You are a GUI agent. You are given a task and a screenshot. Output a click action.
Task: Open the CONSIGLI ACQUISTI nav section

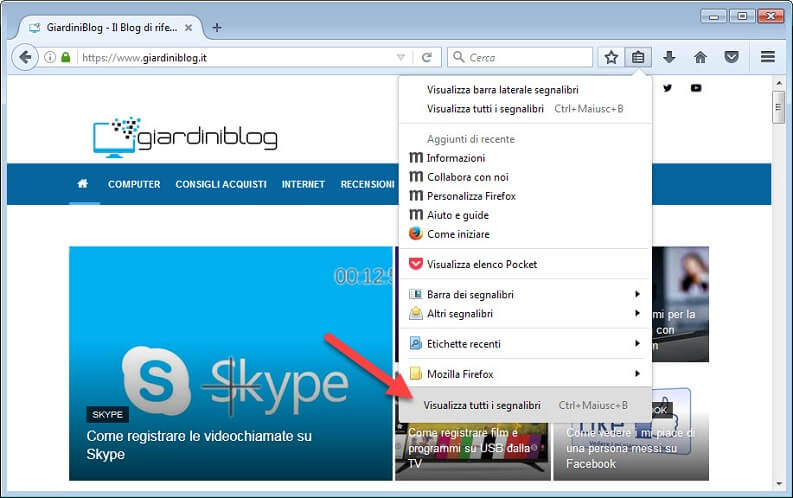tap(221, 184)
